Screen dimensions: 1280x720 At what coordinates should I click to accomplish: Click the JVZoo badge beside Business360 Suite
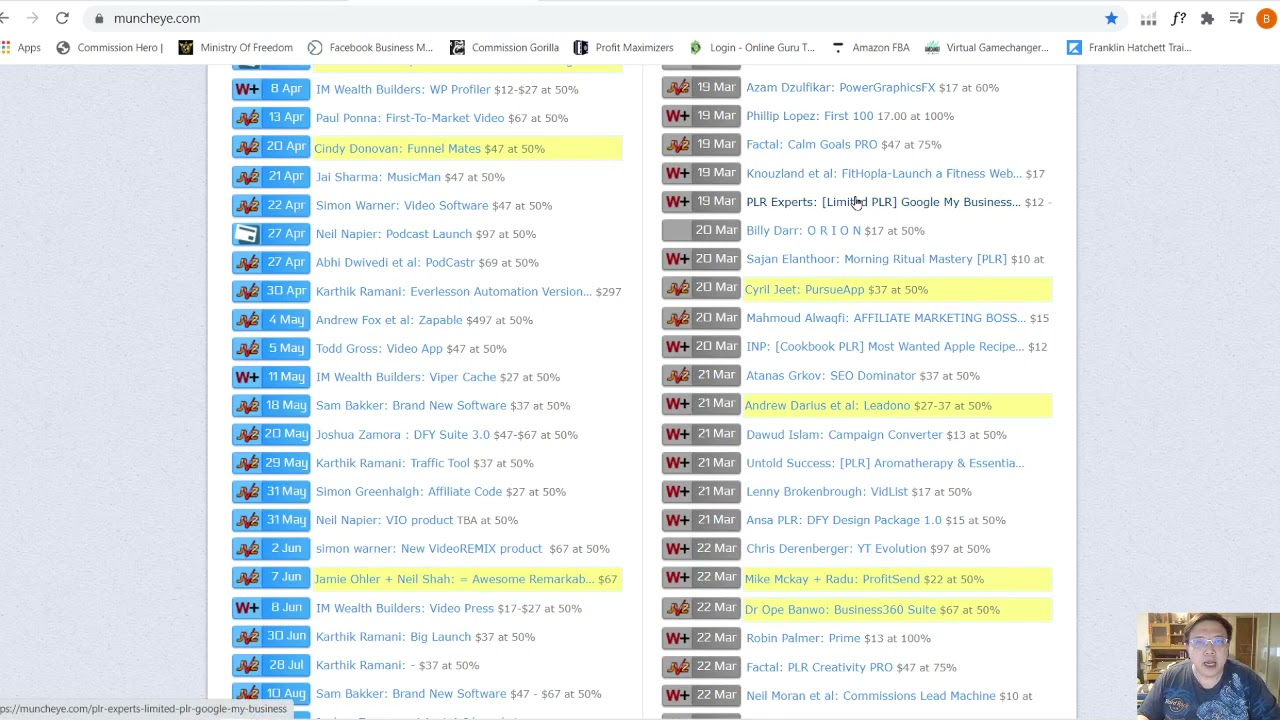678,608
